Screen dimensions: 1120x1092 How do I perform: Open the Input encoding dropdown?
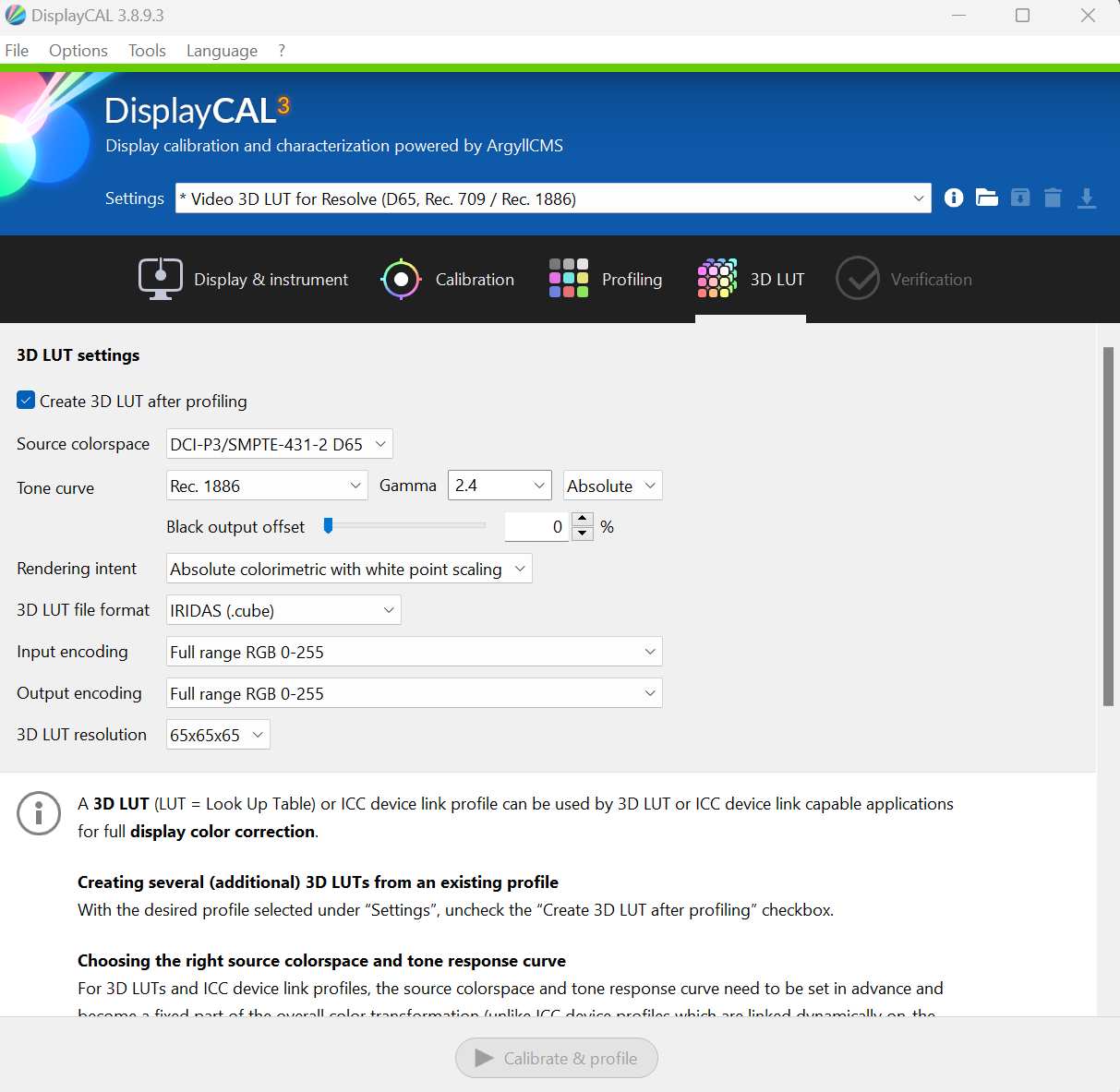coord(414,652)
